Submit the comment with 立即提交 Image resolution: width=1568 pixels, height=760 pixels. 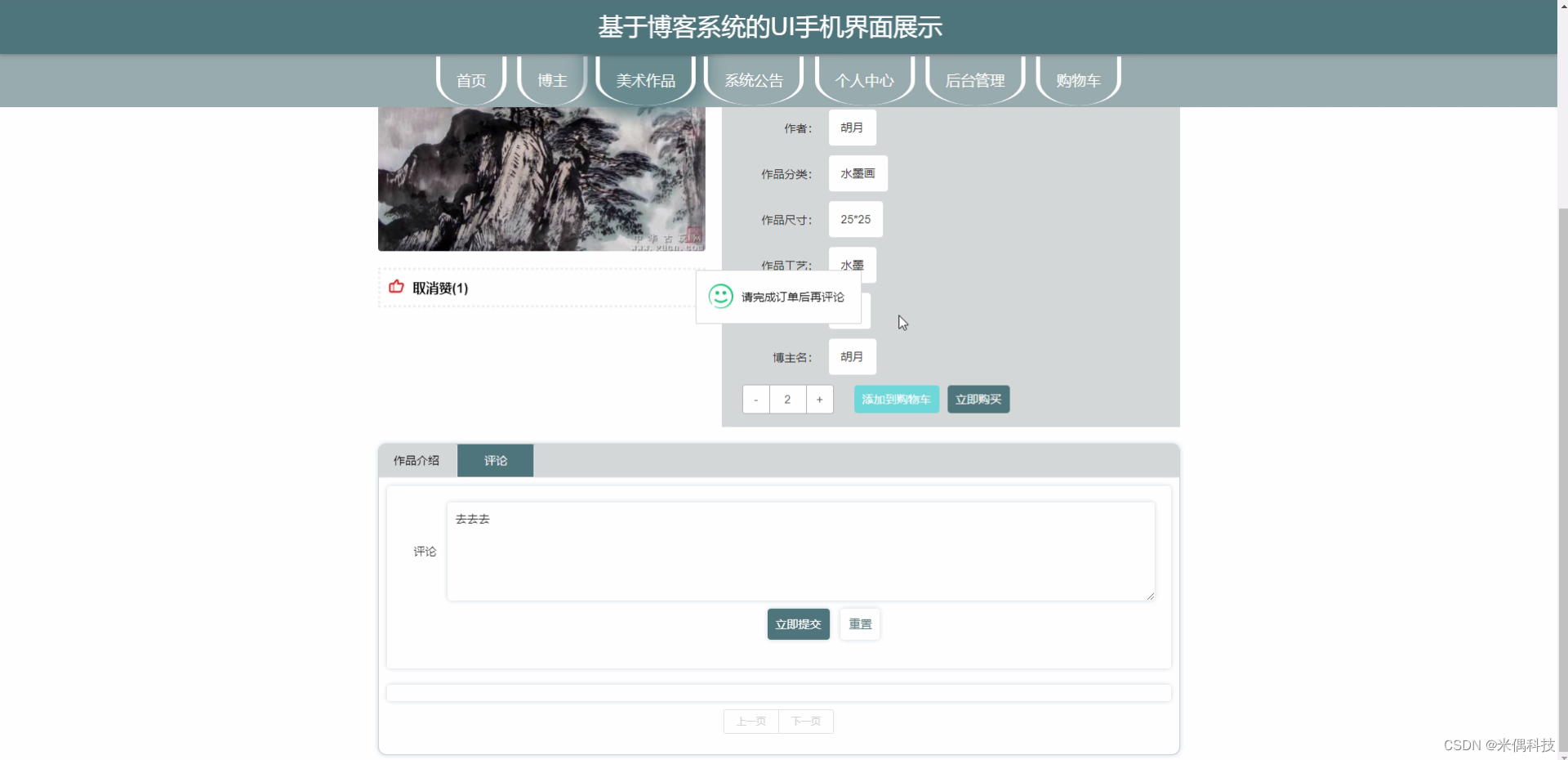click(797, 624)
